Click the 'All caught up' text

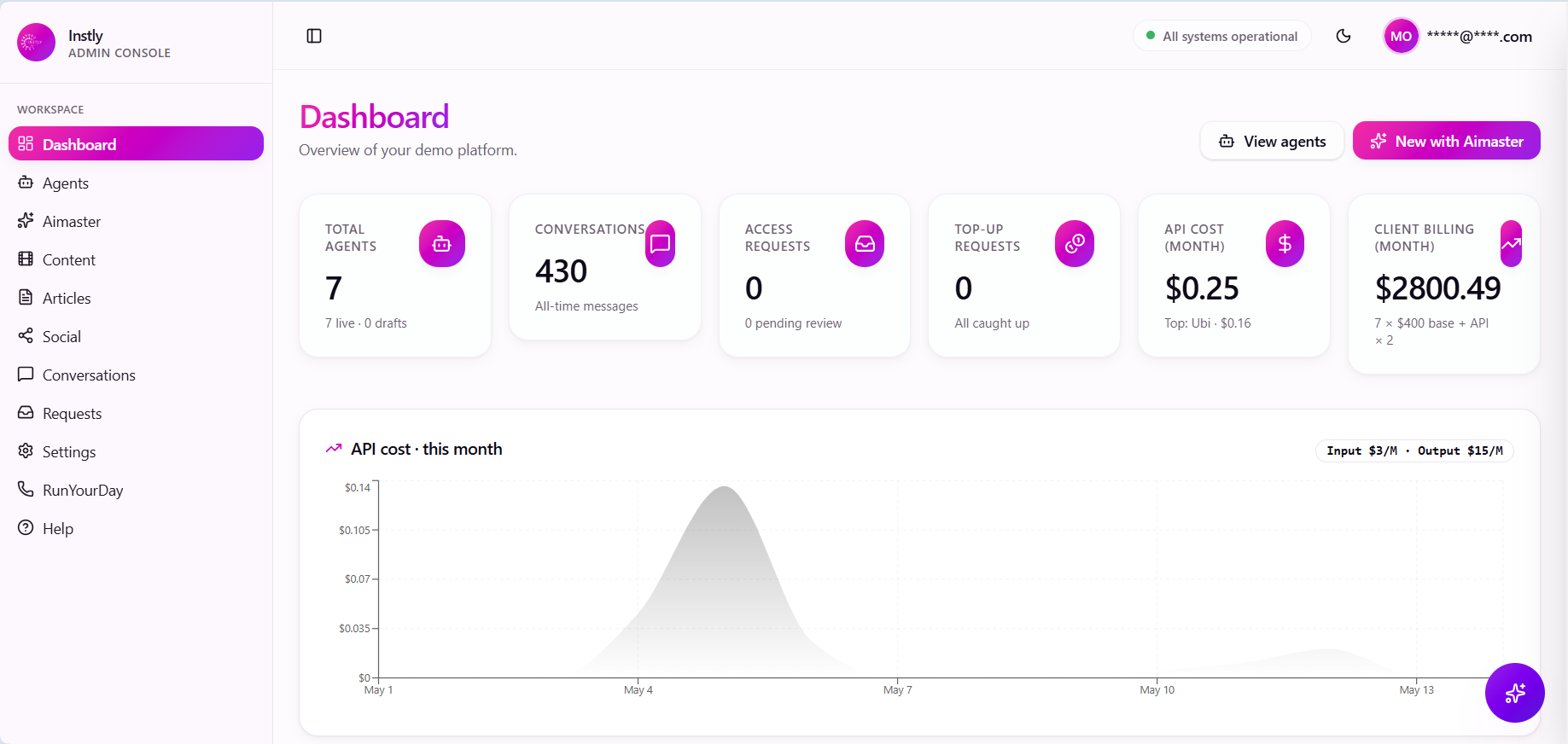point(992,323)
